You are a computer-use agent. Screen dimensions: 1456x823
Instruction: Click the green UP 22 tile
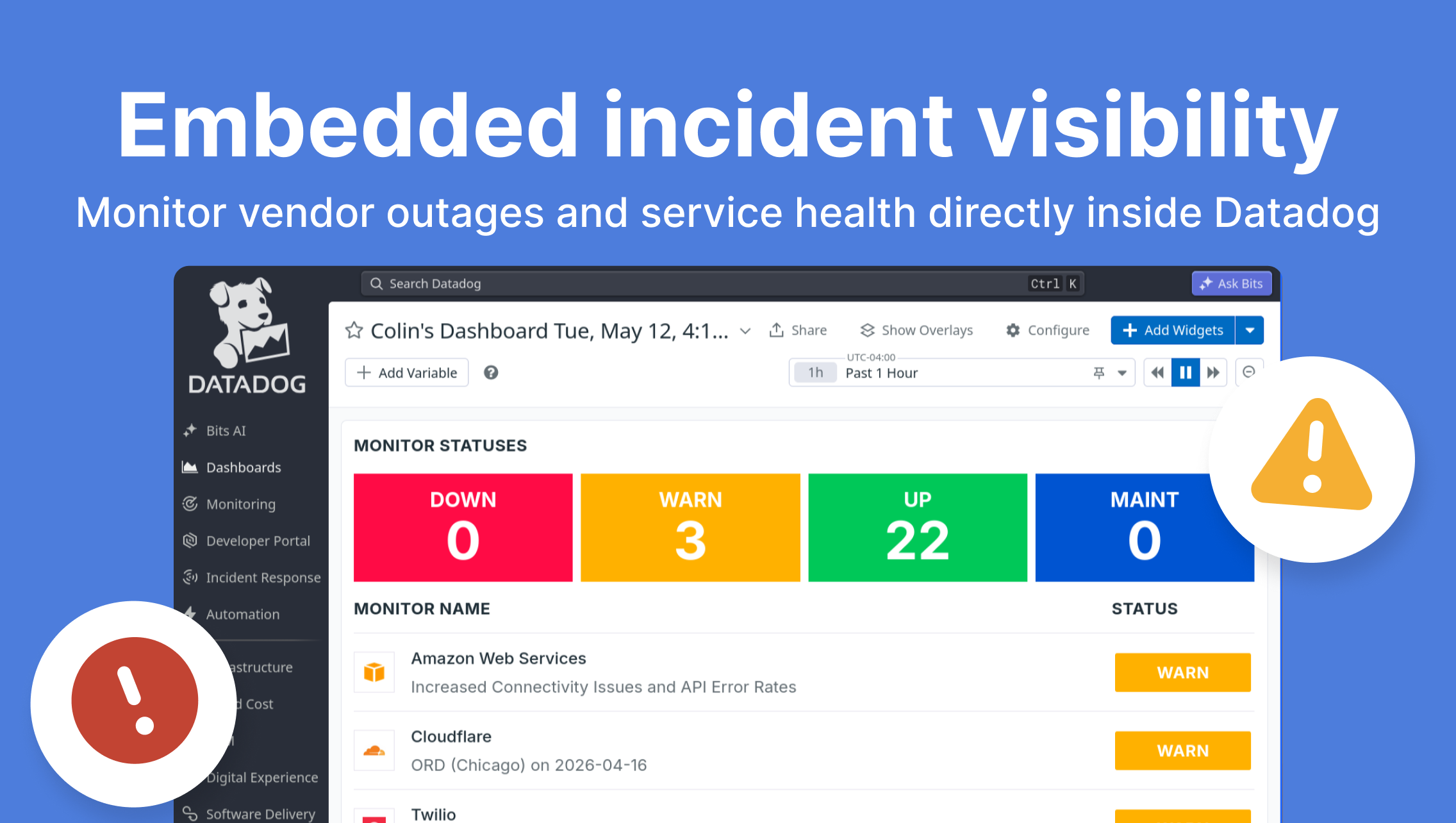tap(918, 528)
